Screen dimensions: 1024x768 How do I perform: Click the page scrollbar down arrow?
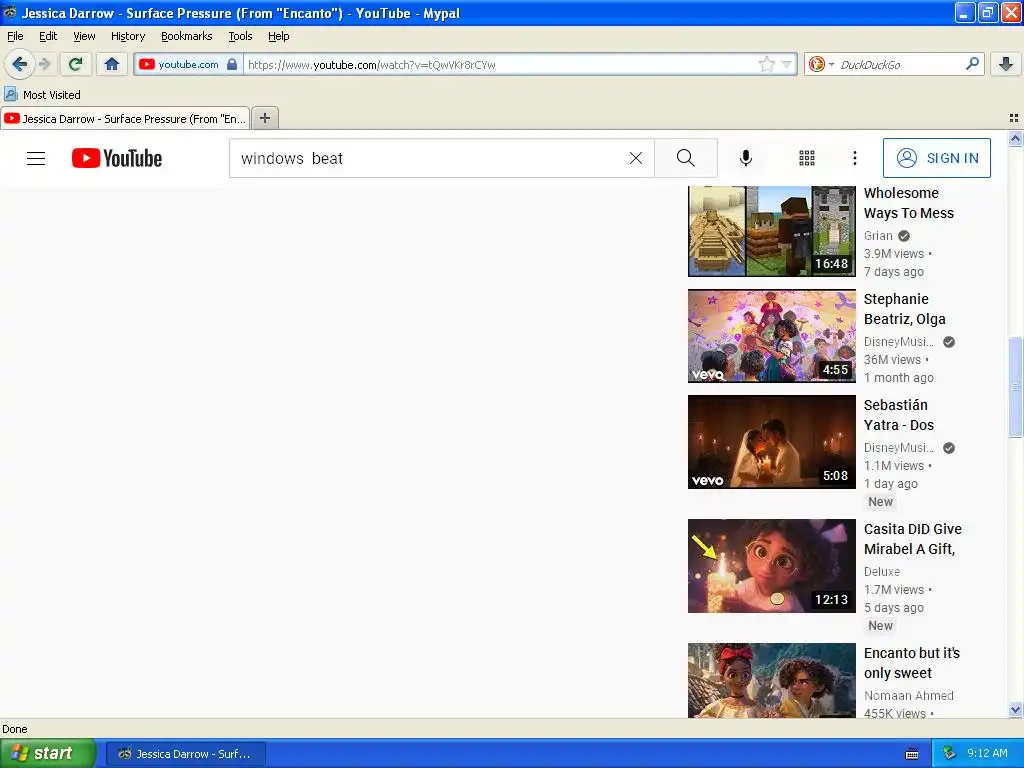[x=1015, y=709]
